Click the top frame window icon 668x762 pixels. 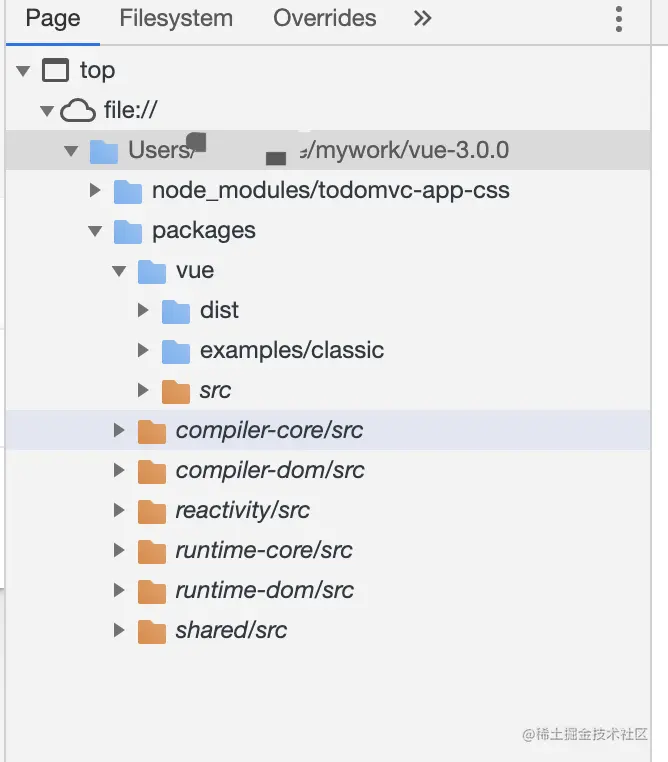coord(55,70)
